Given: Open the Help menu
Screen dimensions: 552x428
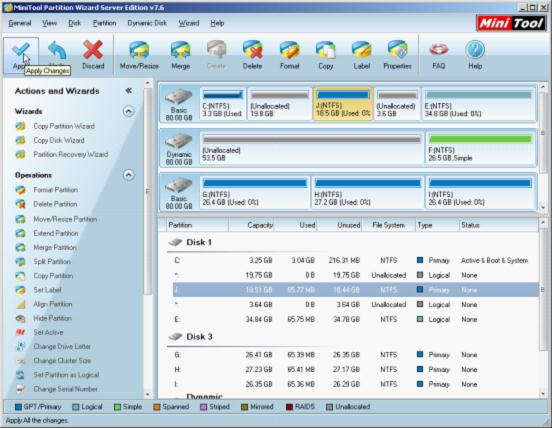Looking at the screenshot, I should point(217,23).
